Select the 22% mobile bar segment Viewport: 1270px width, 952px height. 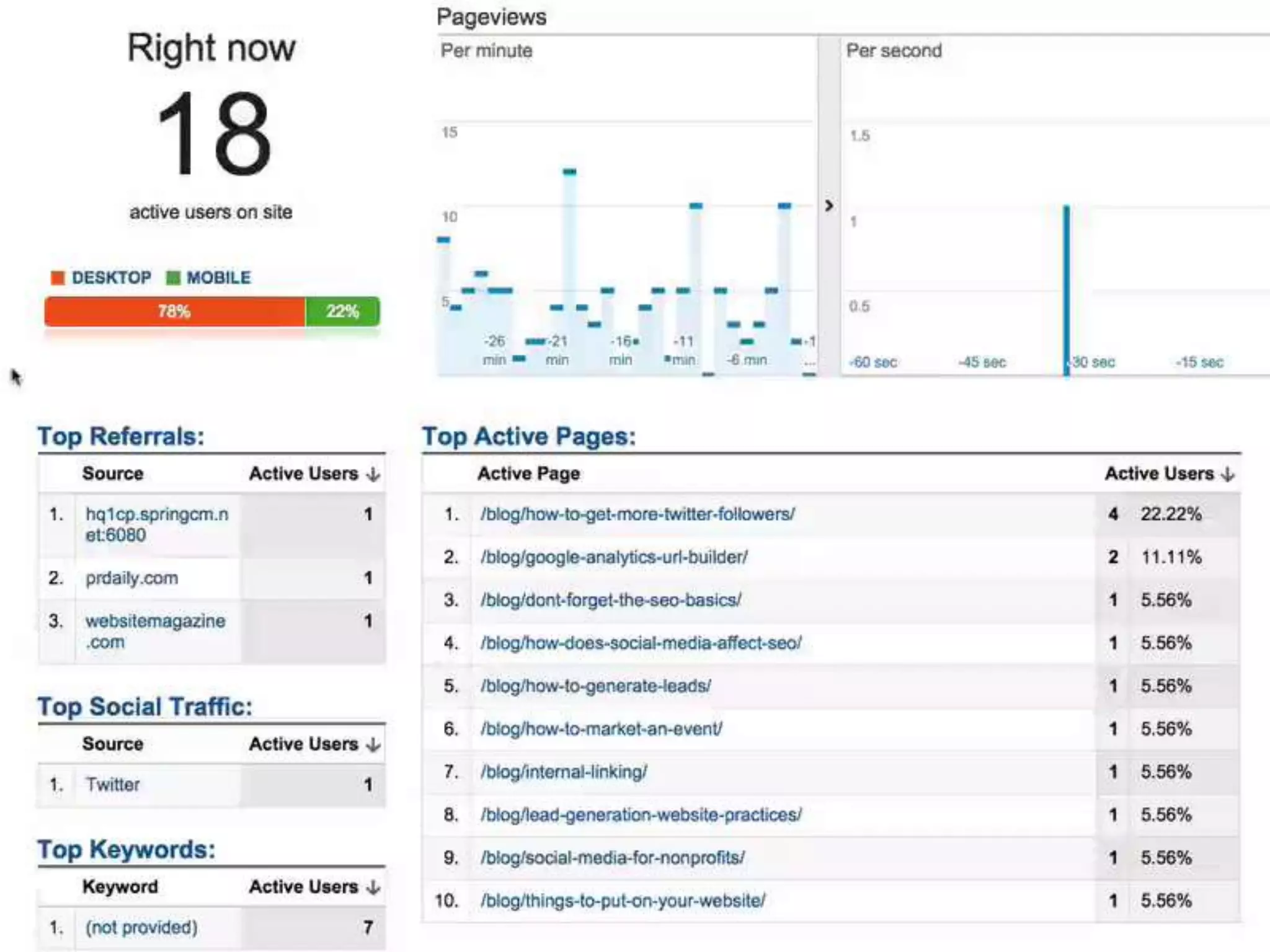(x=342, y=311)
